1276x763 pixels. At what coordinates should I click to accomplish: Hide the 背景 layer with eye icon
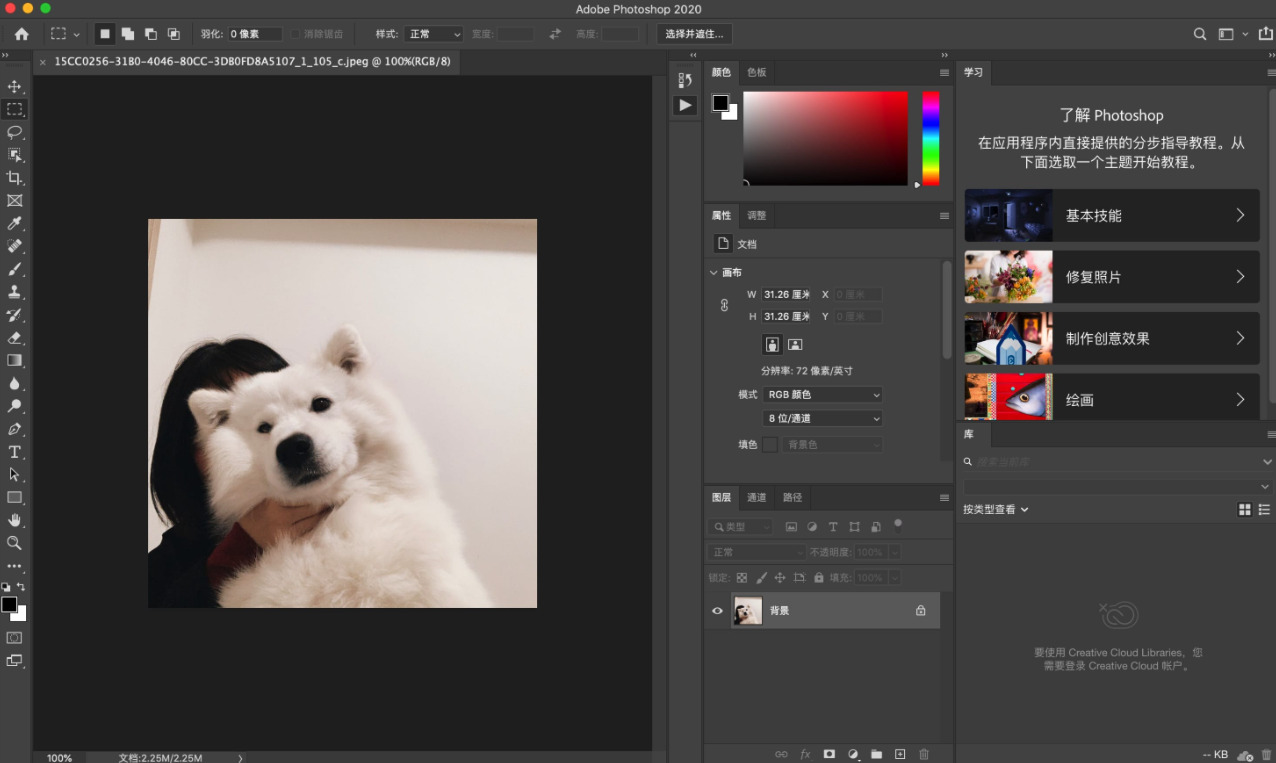click(x=717, y=611)
